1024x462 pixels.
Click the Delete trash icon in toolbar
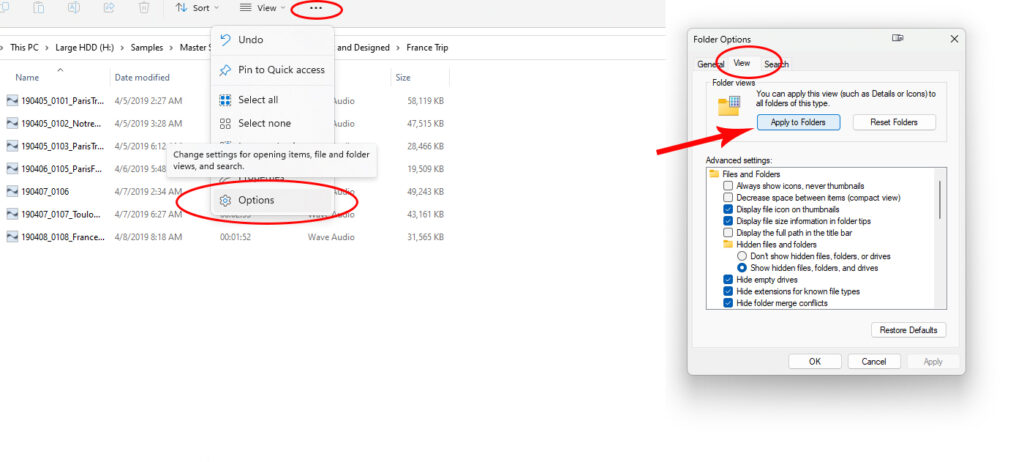[144, 8]
